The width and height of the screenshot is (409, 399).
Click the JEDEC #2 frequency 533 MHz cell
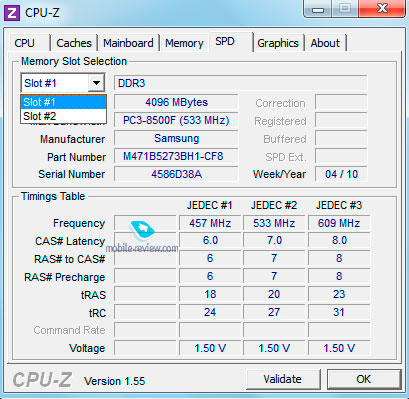pos(274,223)
